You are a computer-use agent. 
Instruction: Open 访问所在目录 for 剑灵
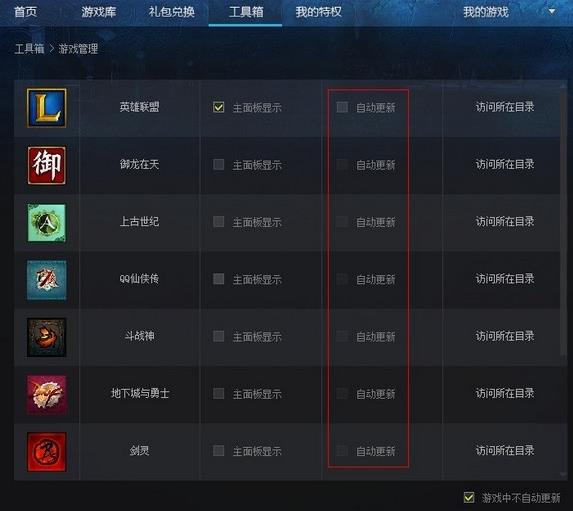pyautogui.click(x=505, y=450)
